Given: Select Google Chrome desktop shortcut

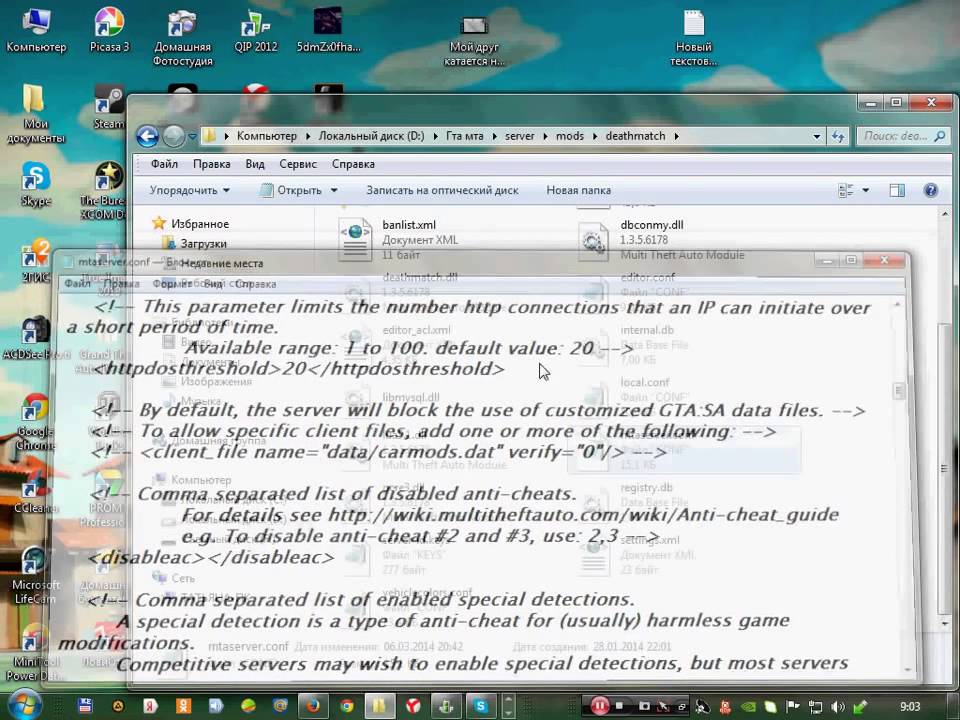Looking at the screenshot, I should [35, 422].
